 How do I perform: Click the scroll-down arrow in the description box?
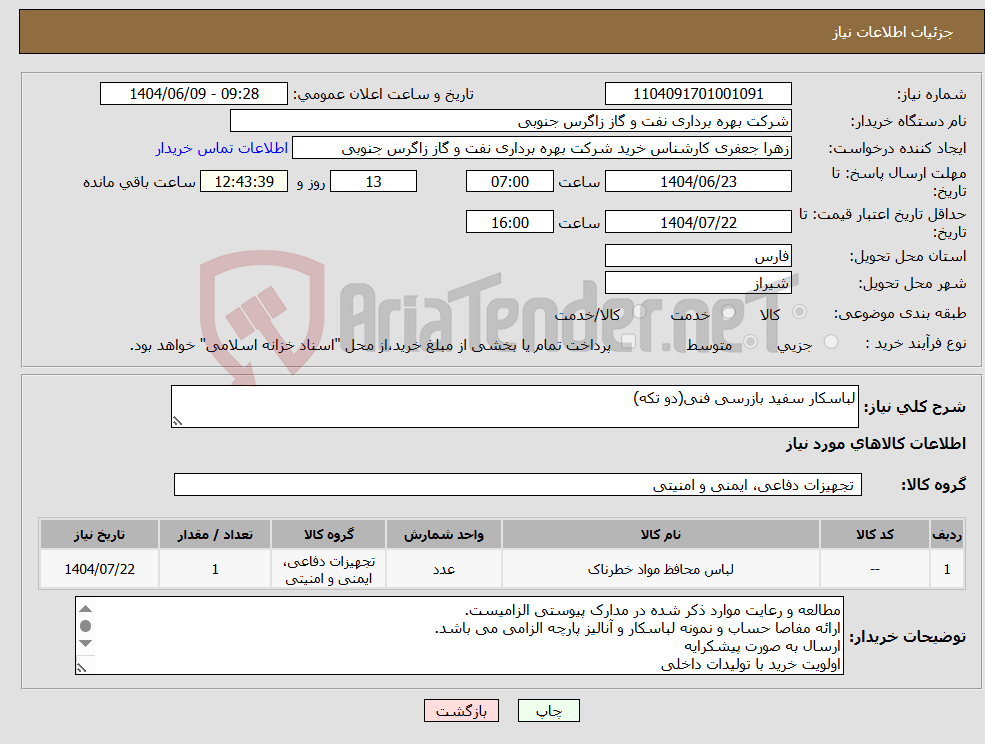(x=85, y=643)
